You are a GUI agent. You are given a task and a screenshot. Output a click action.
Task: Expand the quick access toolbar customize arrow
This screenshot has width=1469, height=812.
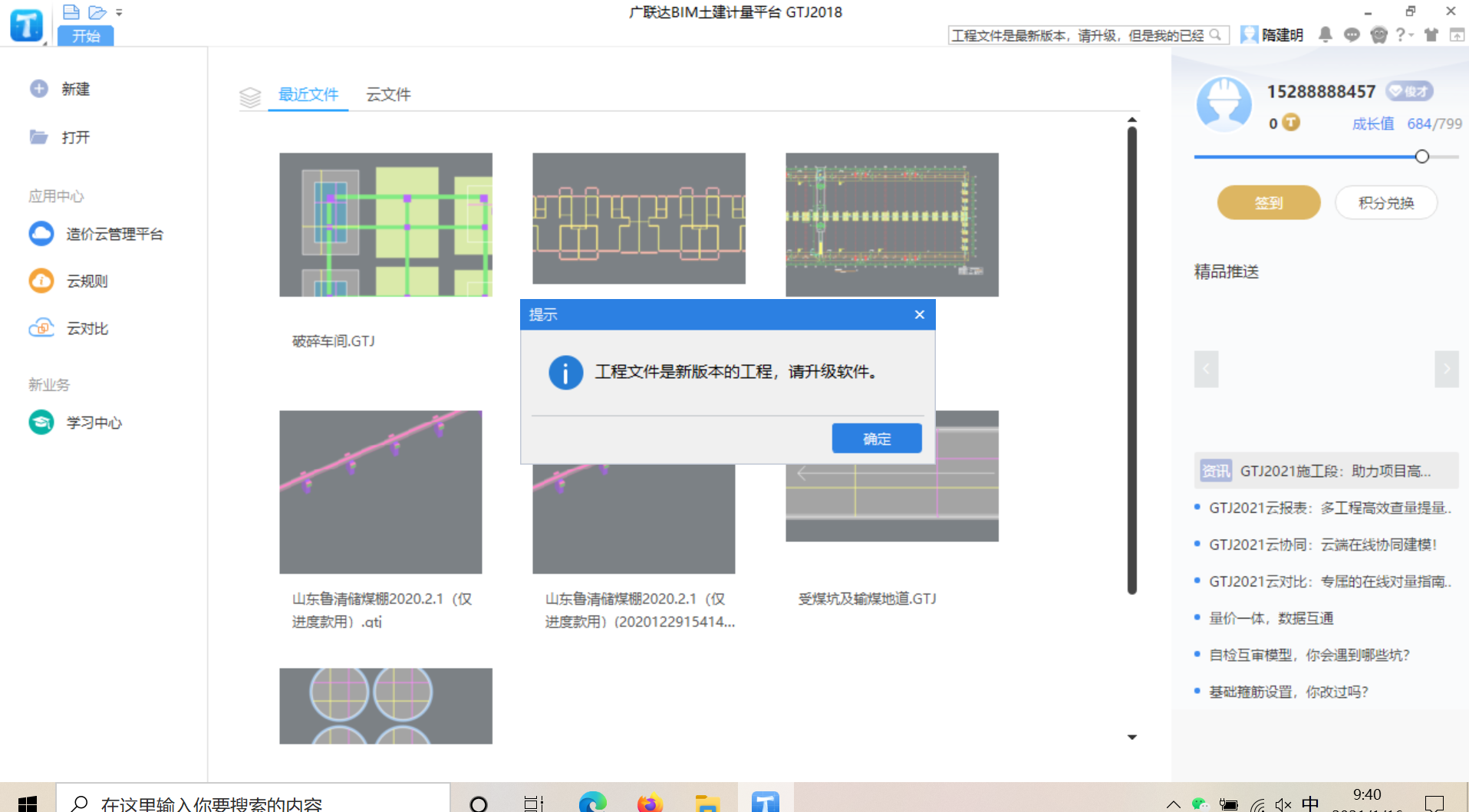point(119,12)
